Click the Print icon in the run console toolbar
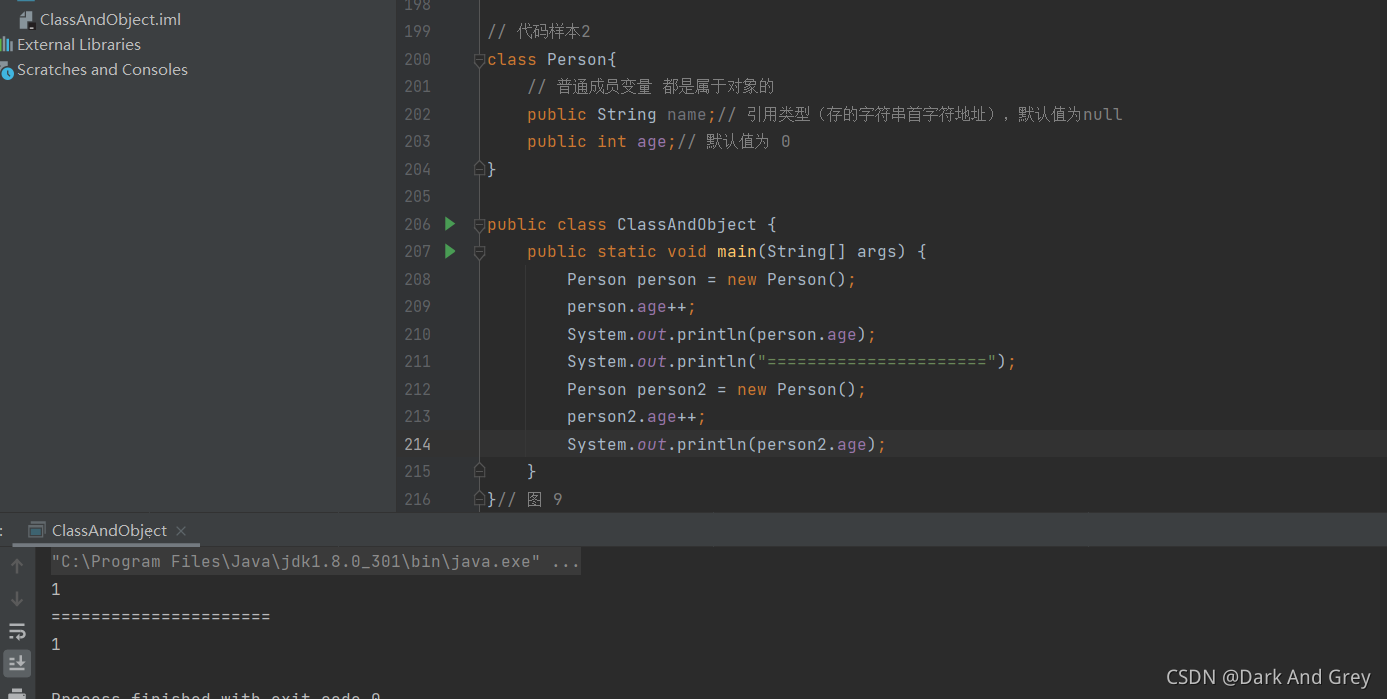Screen dimensions: 1387x699 (17, 693)
